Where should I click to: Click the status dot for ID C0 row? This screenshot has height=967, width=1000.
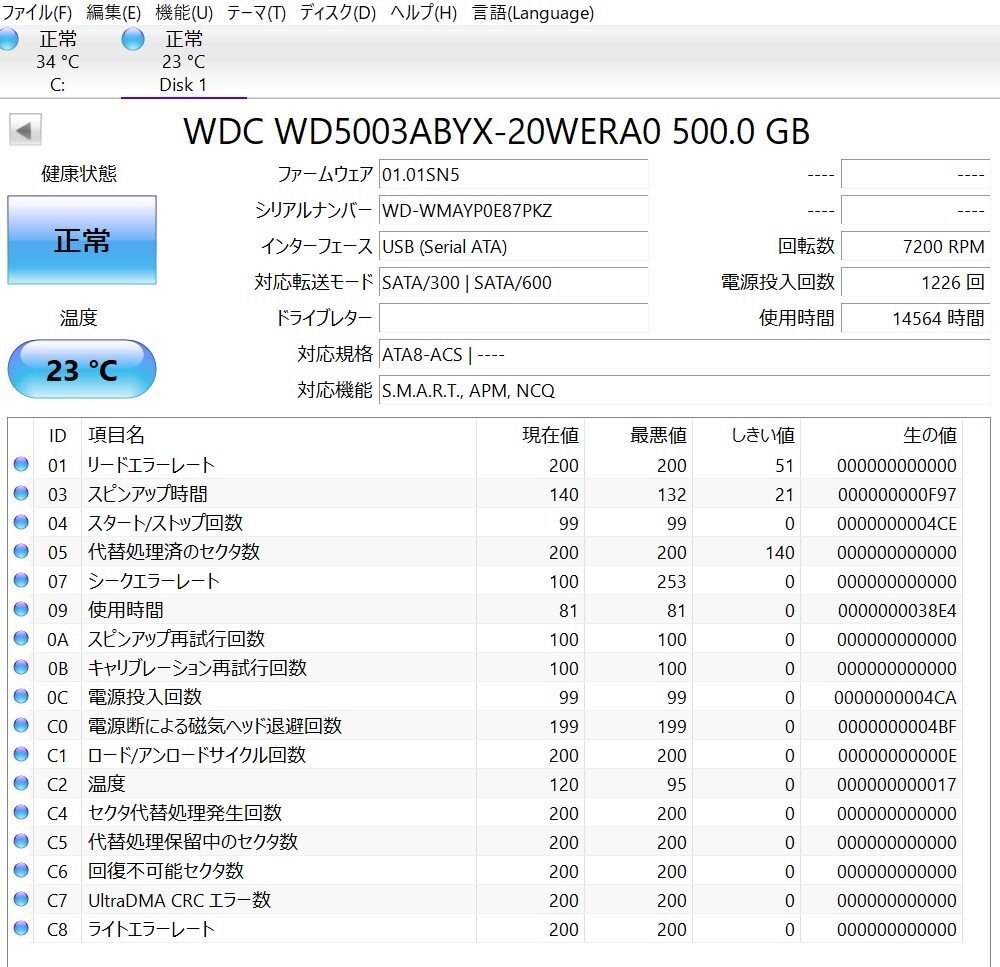coord(21,725)
